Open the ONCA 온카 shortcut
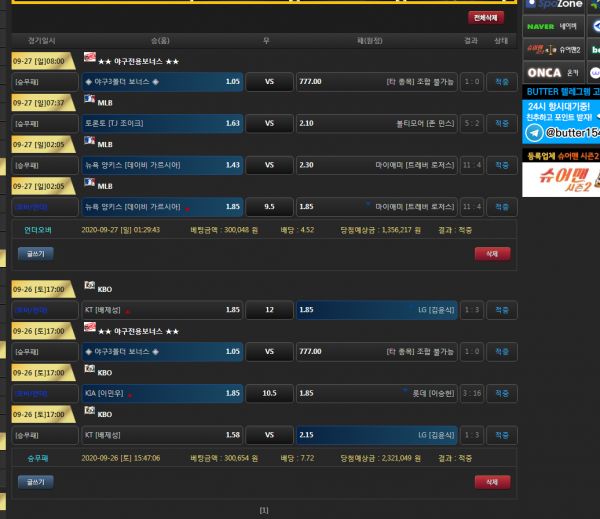The image size is (600, 519). [x=553, y=72]
